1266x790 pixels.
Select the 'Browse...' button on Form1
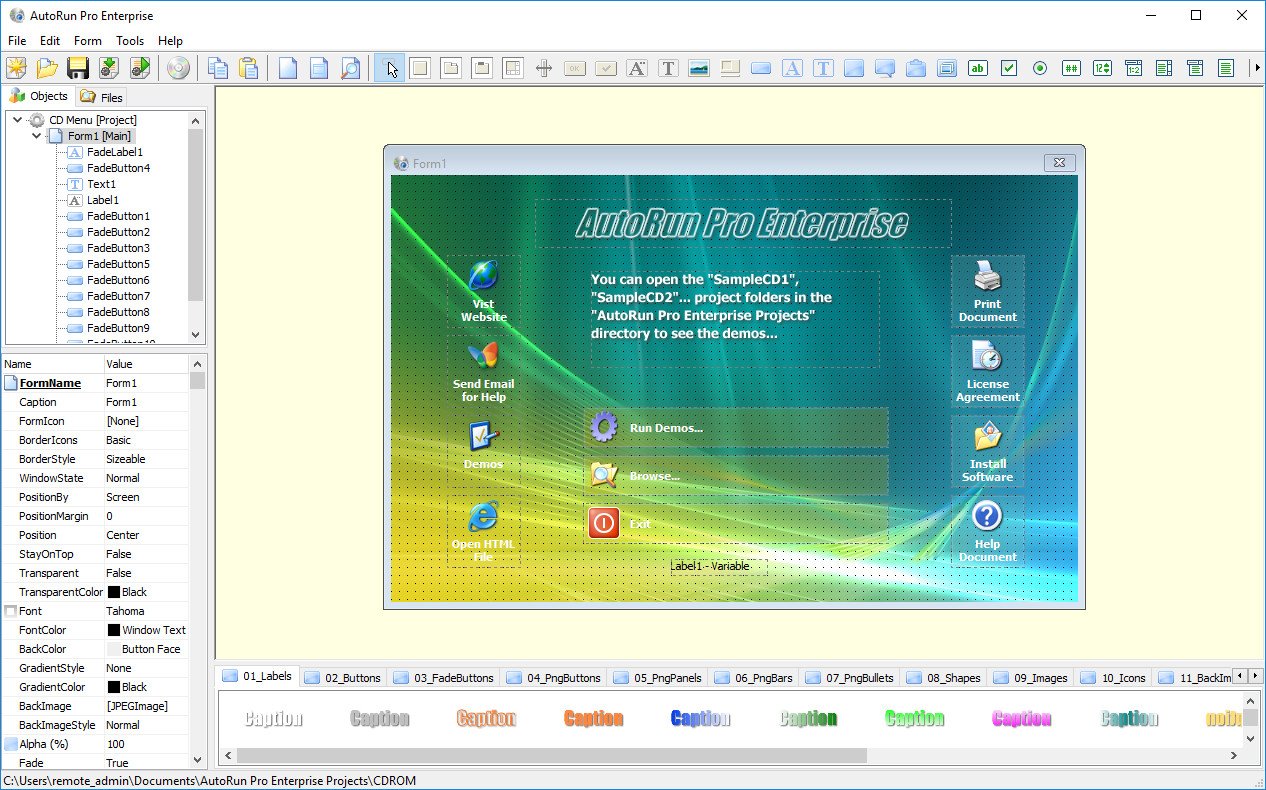pyautogui.click(x=736, y=475)
